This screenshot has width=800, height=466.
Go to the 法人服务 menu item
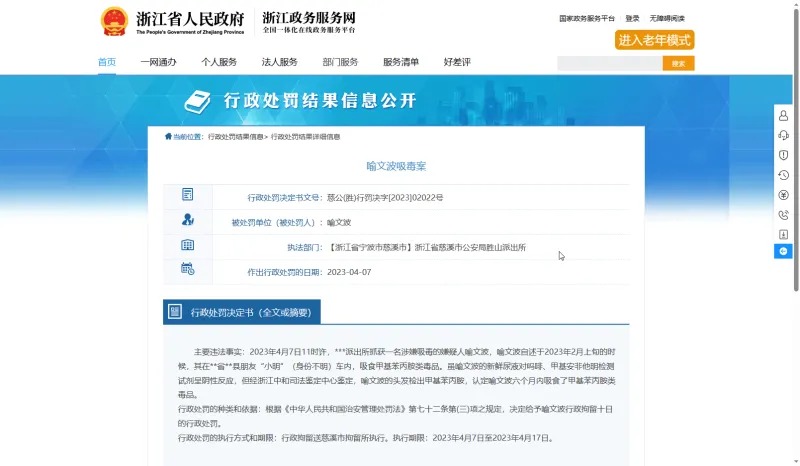(x=280, y=62)
